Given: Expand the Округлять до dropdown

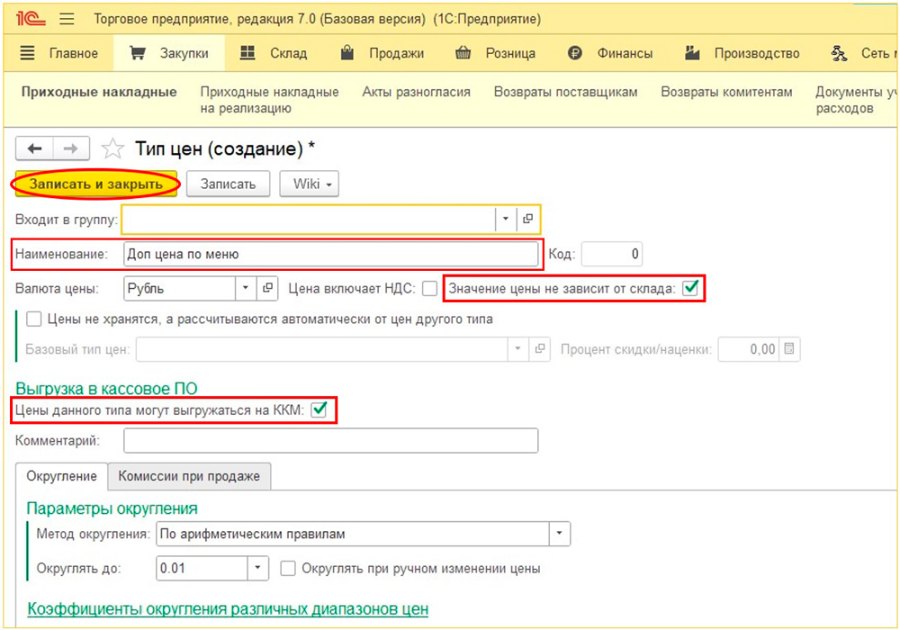Looking at the screenshot, I should [258, 568].
